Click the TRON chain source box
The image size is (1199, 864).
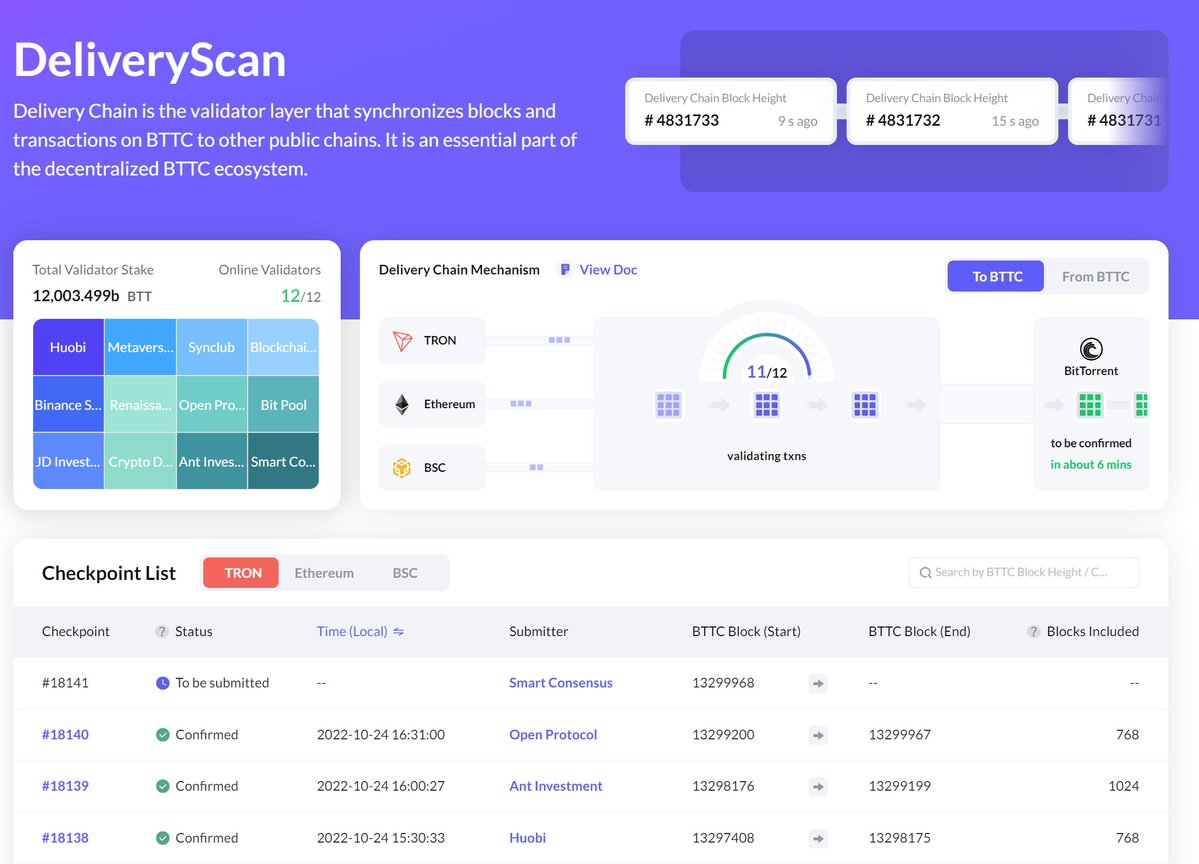[x=431, y=340]
